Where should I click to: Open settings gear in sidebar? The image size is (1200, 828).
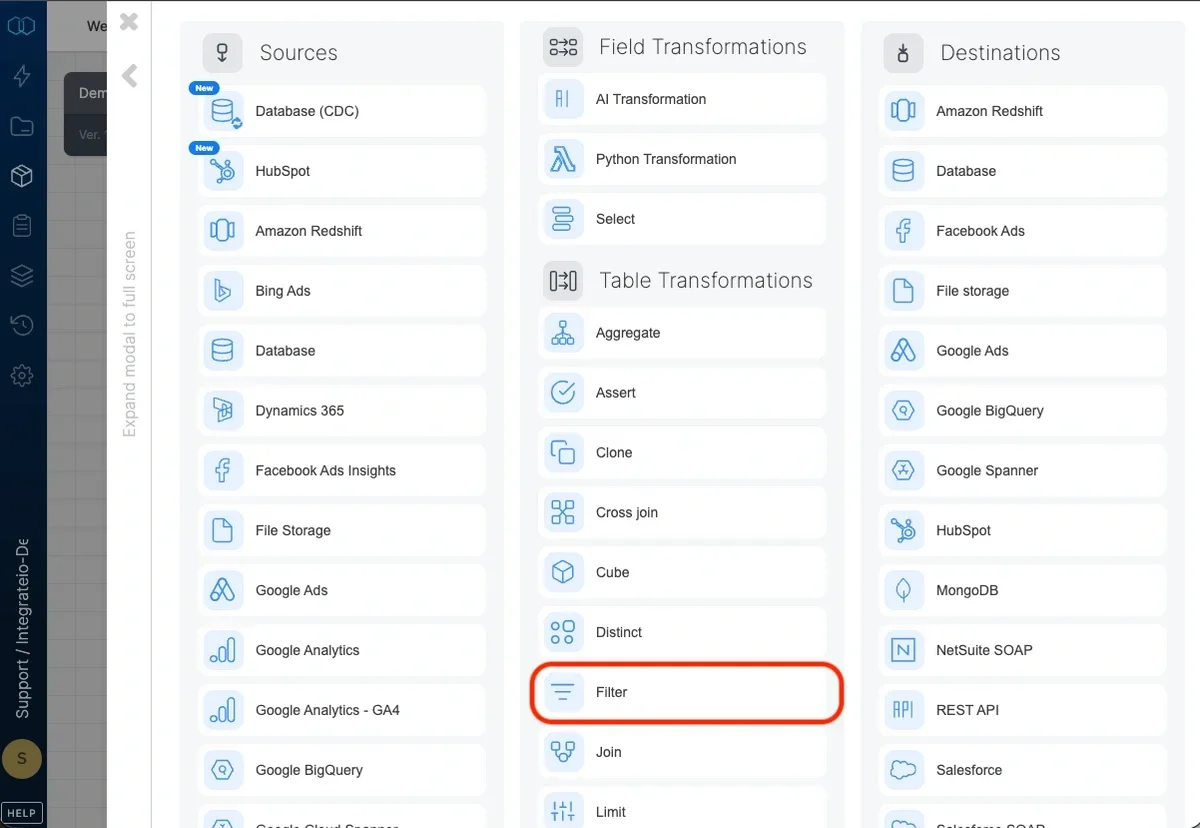coord(22,376)
